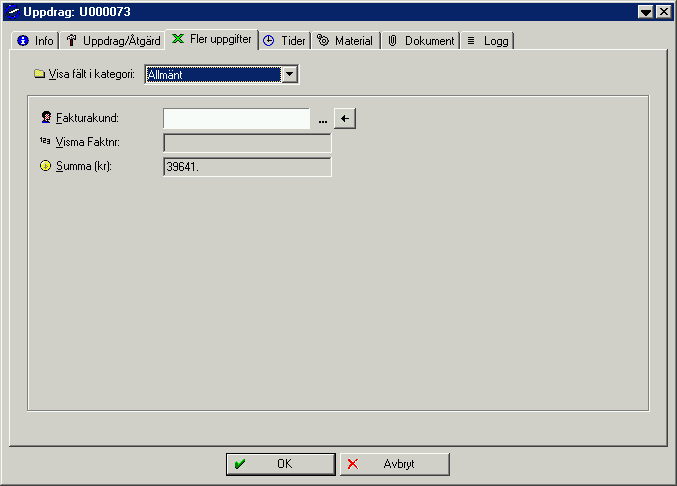The width and height of the screenshot is (677, 486).
Task: Confirm with the OK button
Action: (x=281, y=464)
